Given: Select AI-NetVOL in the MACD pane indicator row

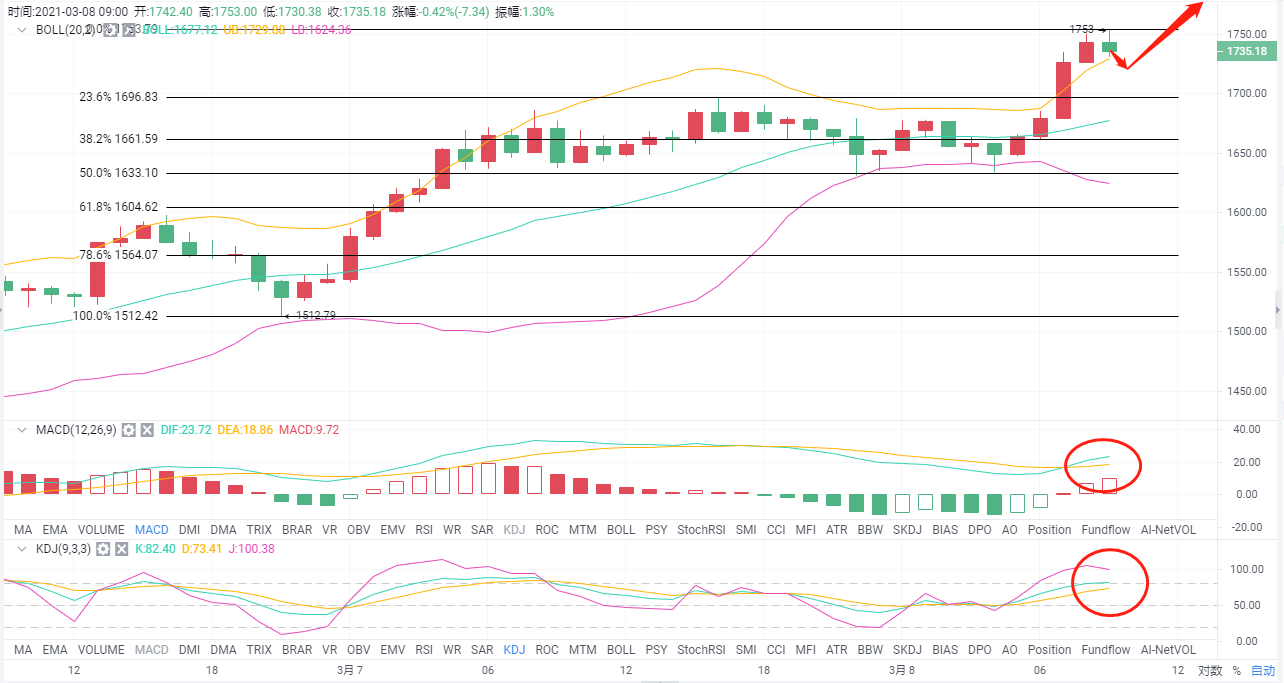Looking at the screenshot, I should pyautogui.click(x=1166, y=530).
